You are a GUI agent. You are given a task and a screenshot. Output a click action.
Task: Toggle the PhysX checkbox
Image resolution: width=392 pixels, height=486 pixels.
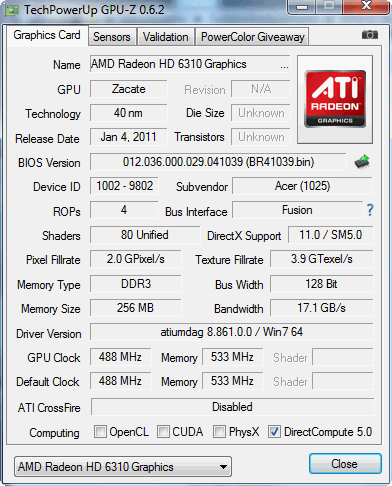pyautogui.click(x=219, y=431)
